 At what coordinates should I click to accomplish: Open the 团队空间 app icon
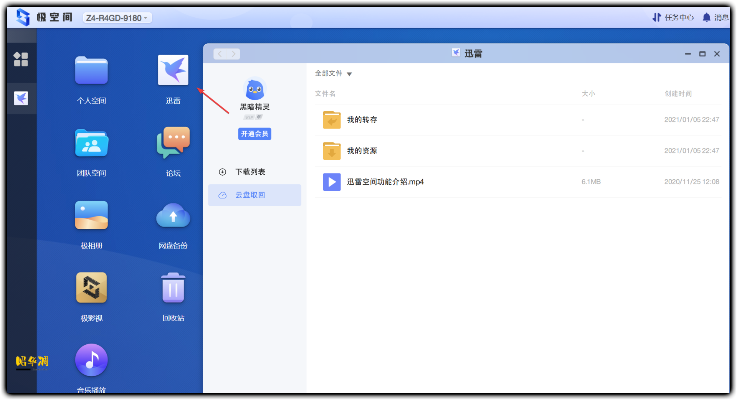[x=91, y=143]
